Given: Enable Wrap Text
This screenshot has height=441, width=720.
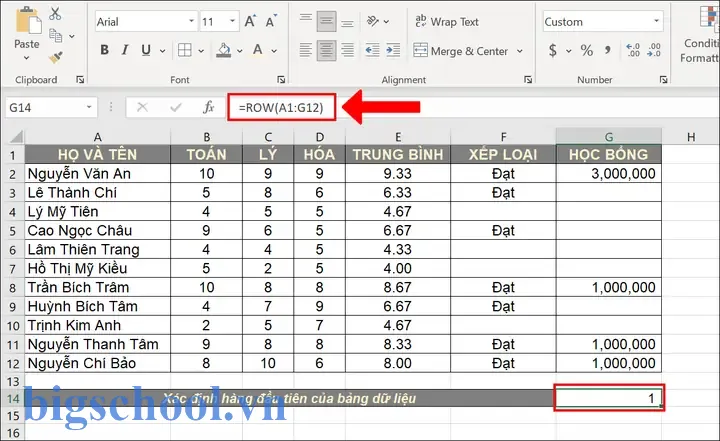Looking at the screenshot, I should pyautogui.click(x=447, y=22).
